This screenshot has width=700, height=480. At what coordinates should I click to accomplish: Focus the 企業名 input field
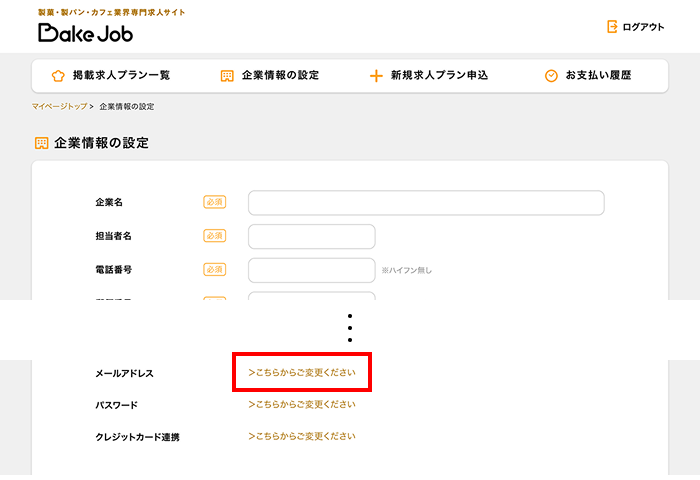[426, 203]
